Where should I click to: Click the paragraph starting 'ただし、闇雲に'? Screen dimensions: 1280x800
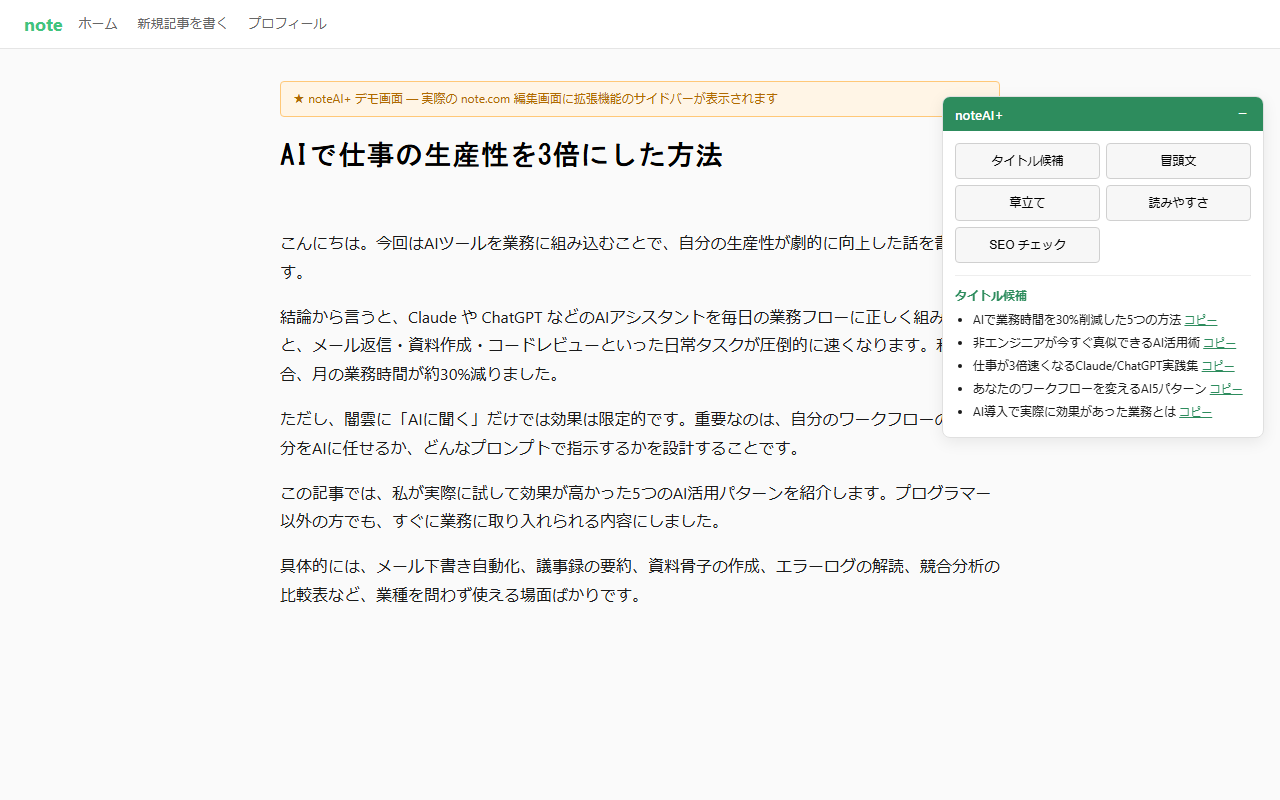[640, 433]
